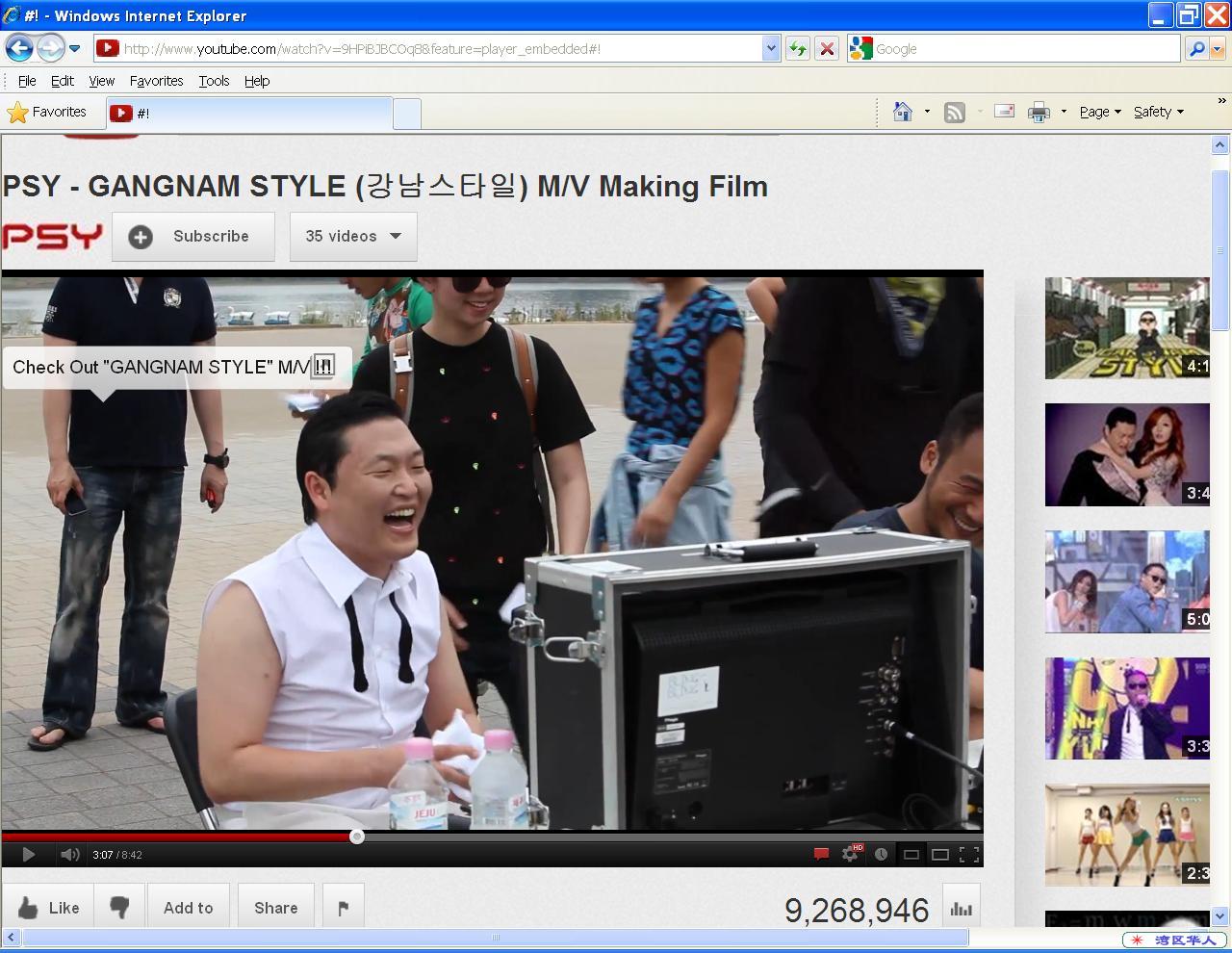Click the red PSY channel logo
This screenshot has height=953, width=1232.
tap(52, 237)
